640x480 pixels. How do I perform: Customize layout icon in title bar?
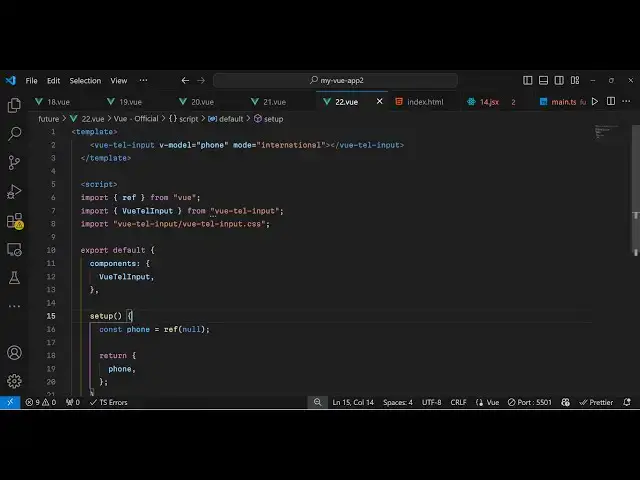coord(575,80)
